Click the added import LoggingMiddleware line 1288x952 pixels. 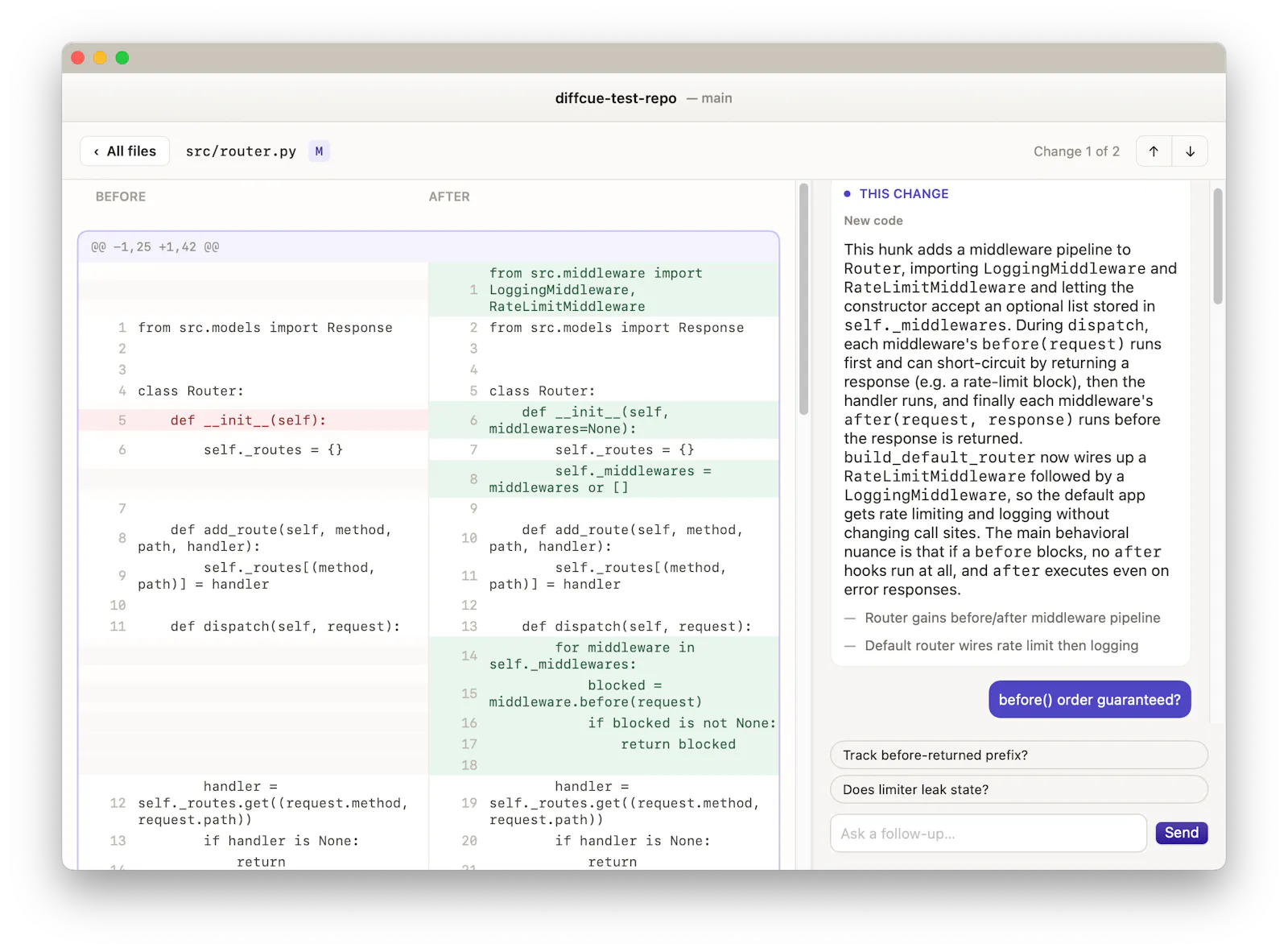point(604,290)
